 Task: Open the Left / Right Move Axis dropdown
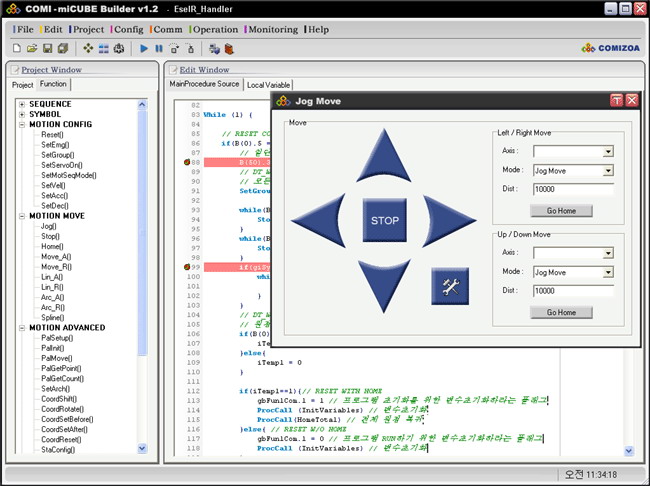click(607, 152)
